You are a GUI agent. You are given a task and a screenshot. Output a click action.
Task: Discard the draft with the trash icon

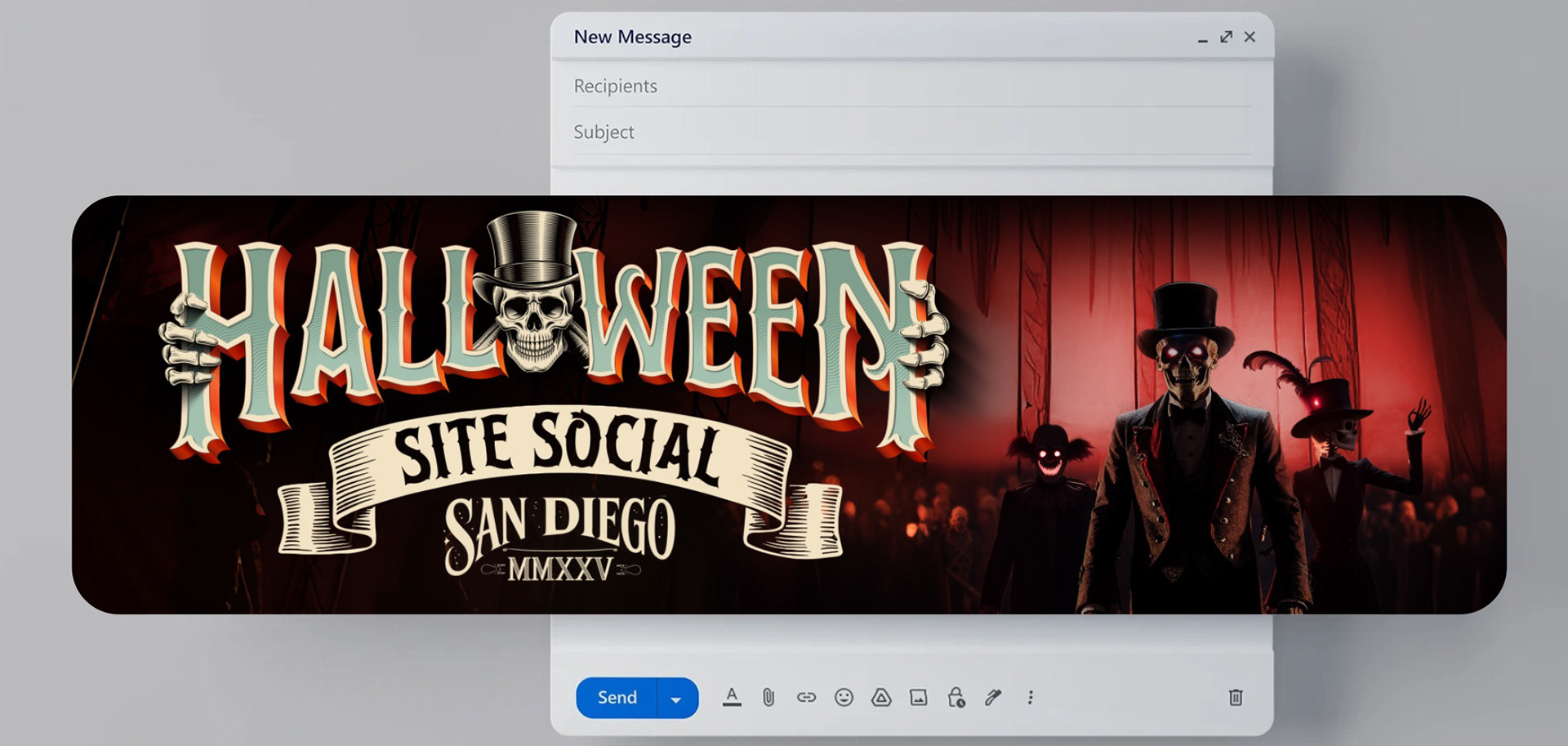[x=1236, y=697]
